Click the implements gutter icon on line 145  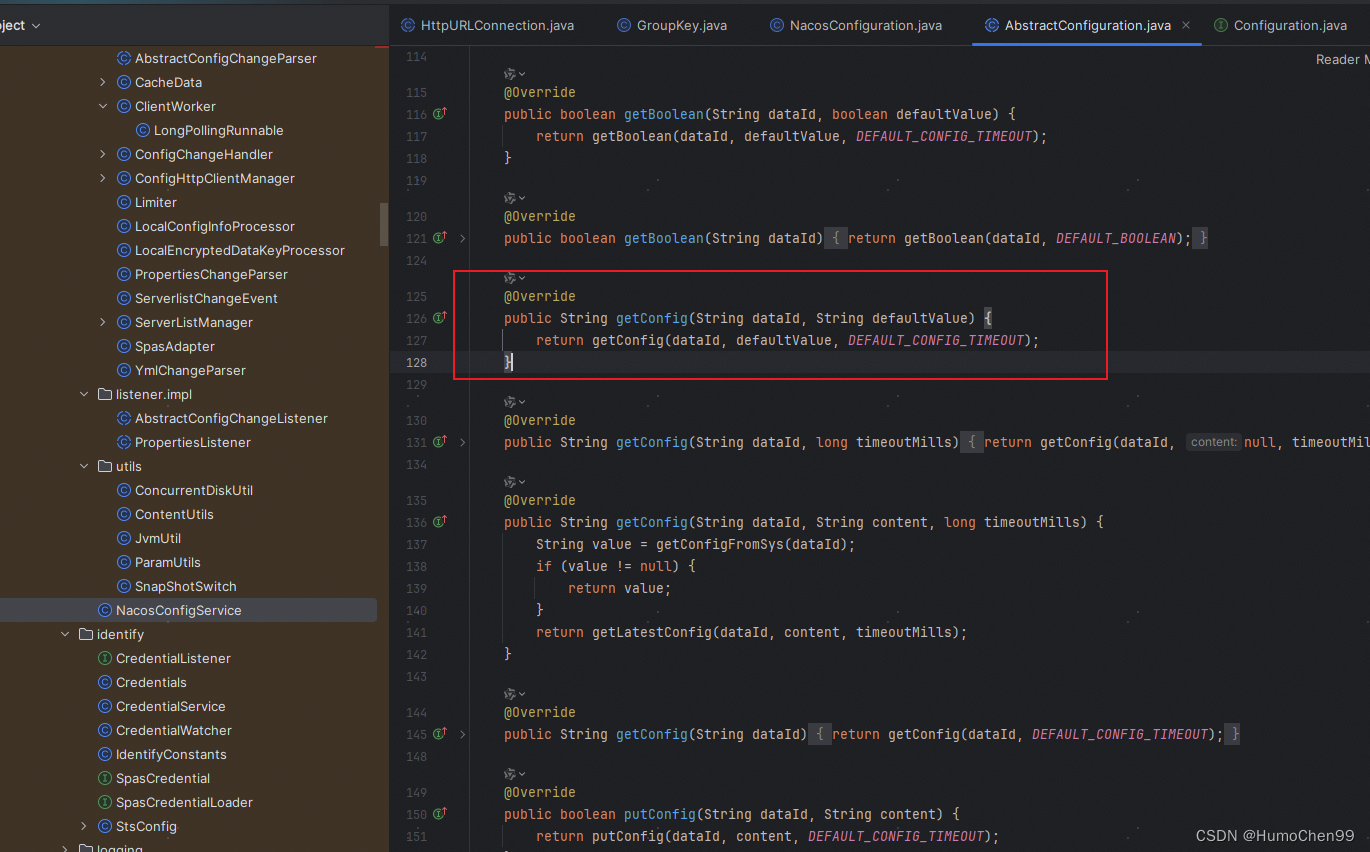439,734
